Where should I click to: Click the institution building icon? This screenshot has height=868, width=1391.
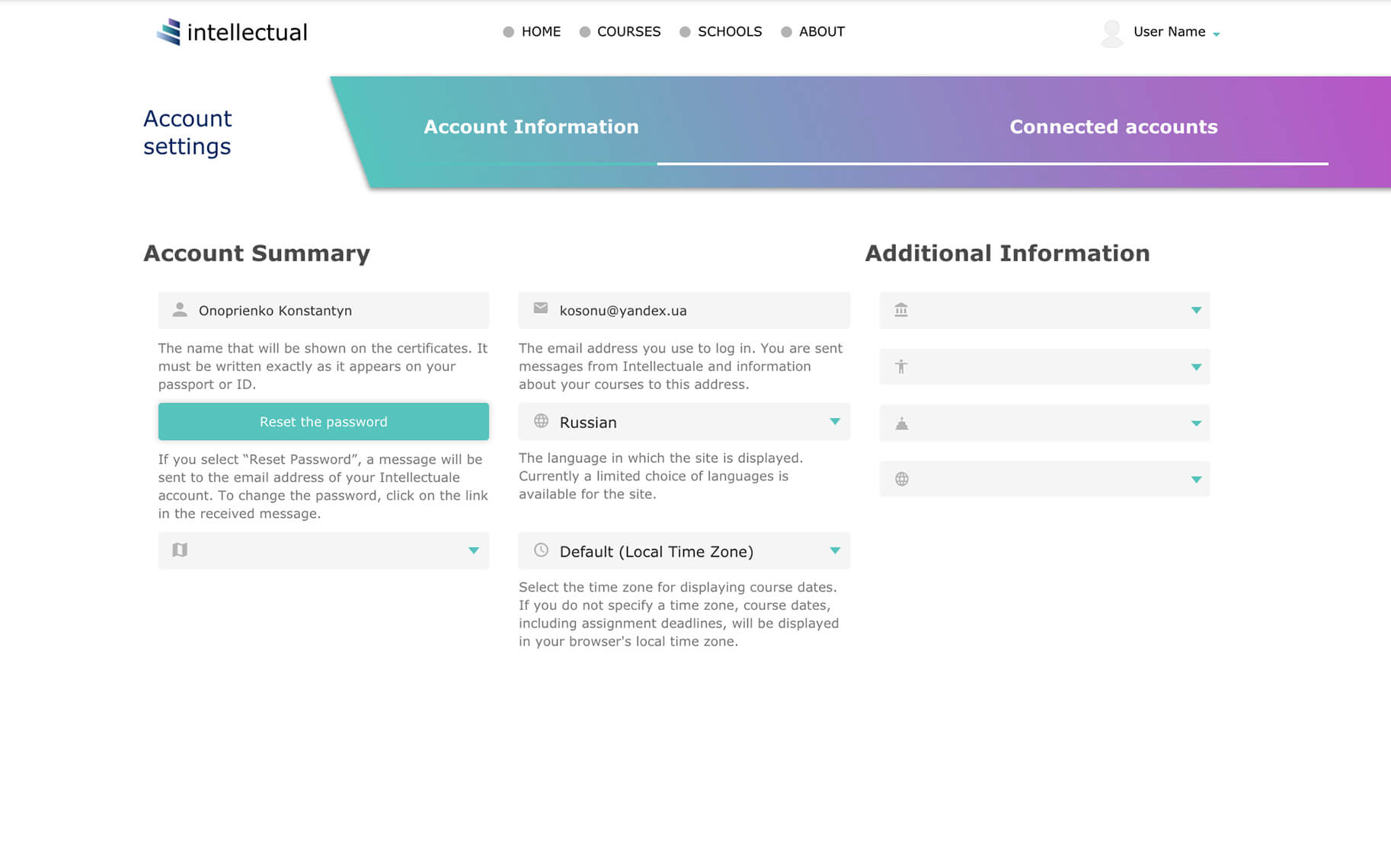coord(901,310)
